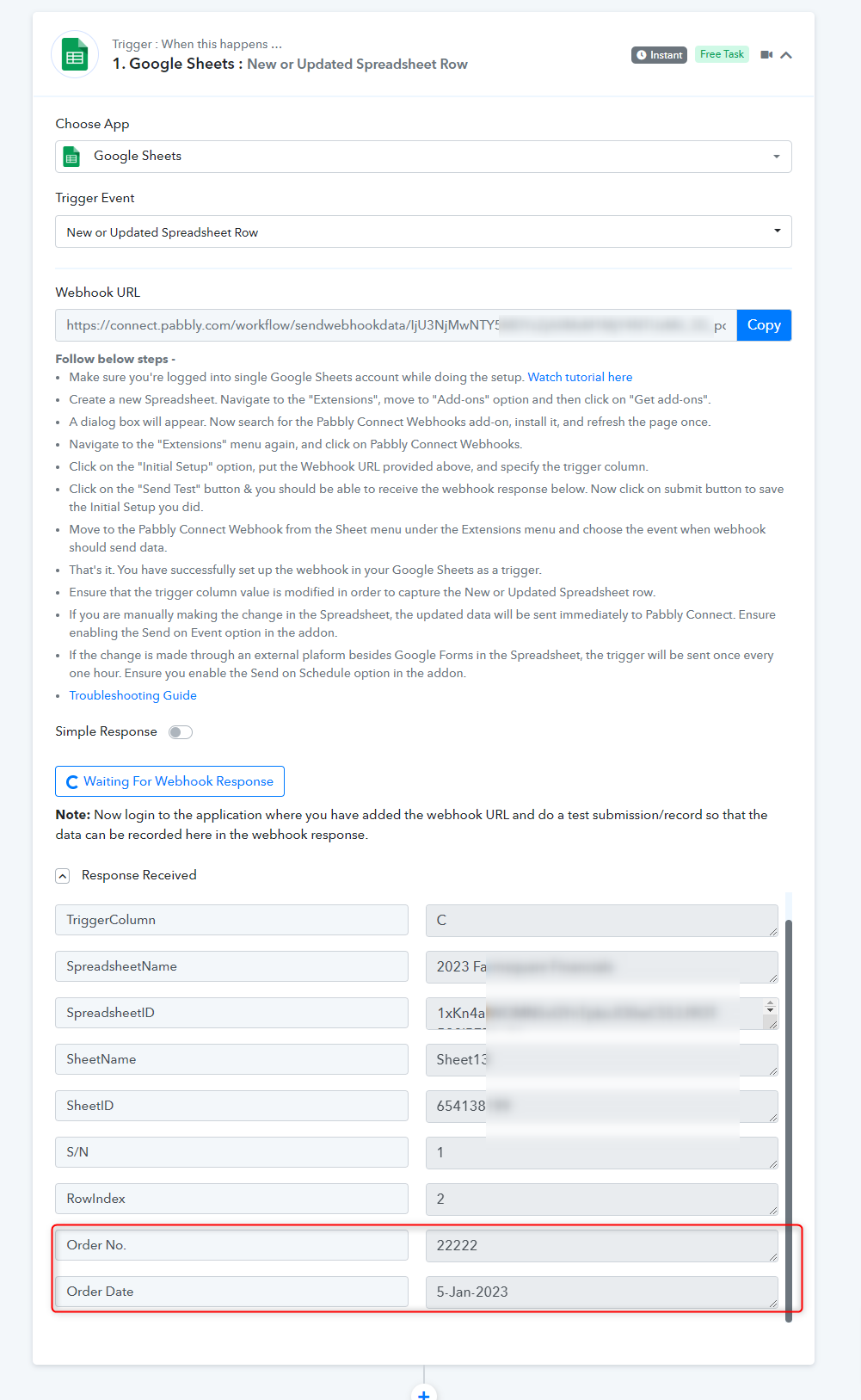Toggle the Simple Response switch
Screen dimensions: 861x1400
point(181,732)
